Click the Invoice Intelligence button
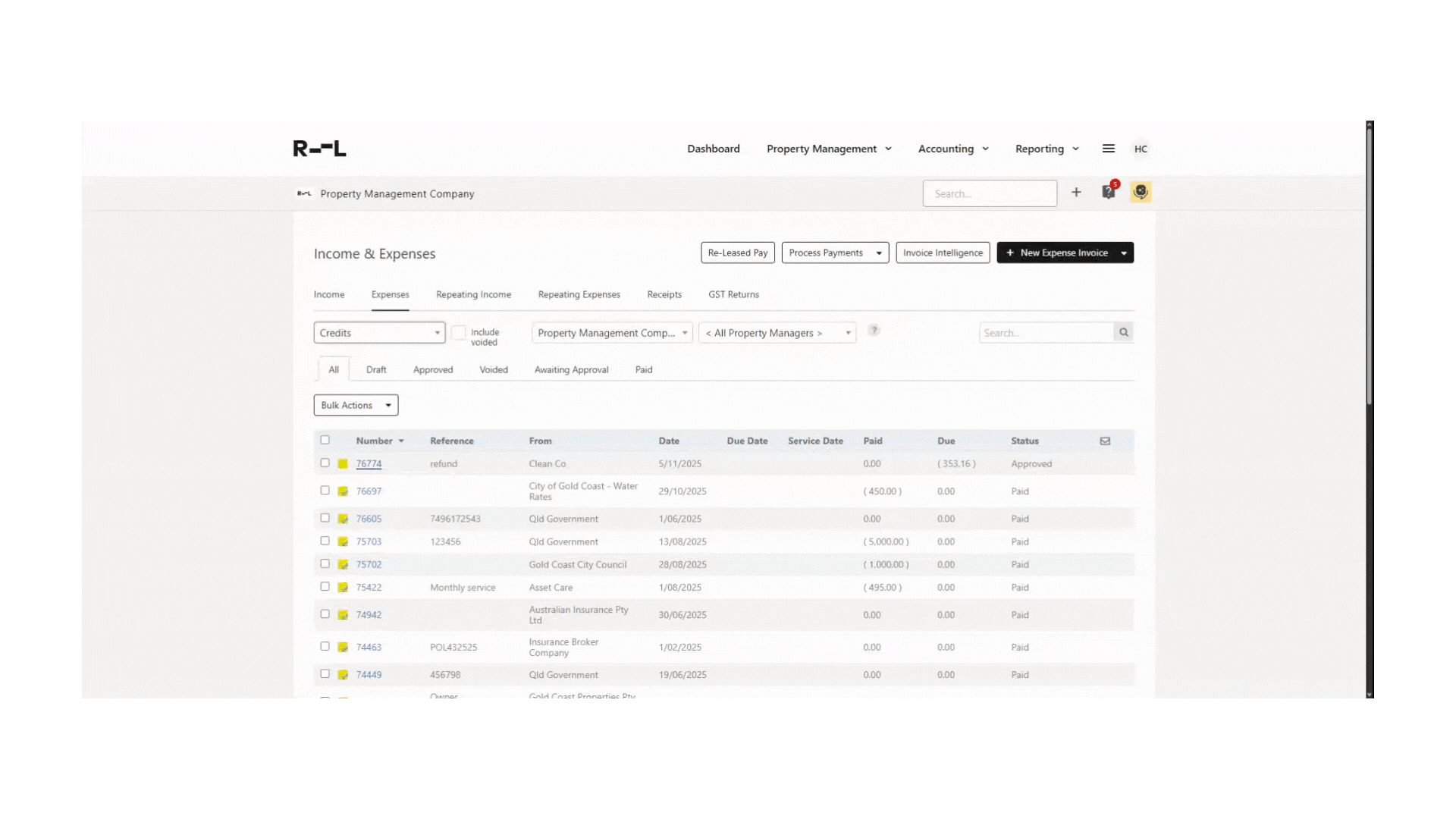The image size is (1456, 819). point(943,253)
